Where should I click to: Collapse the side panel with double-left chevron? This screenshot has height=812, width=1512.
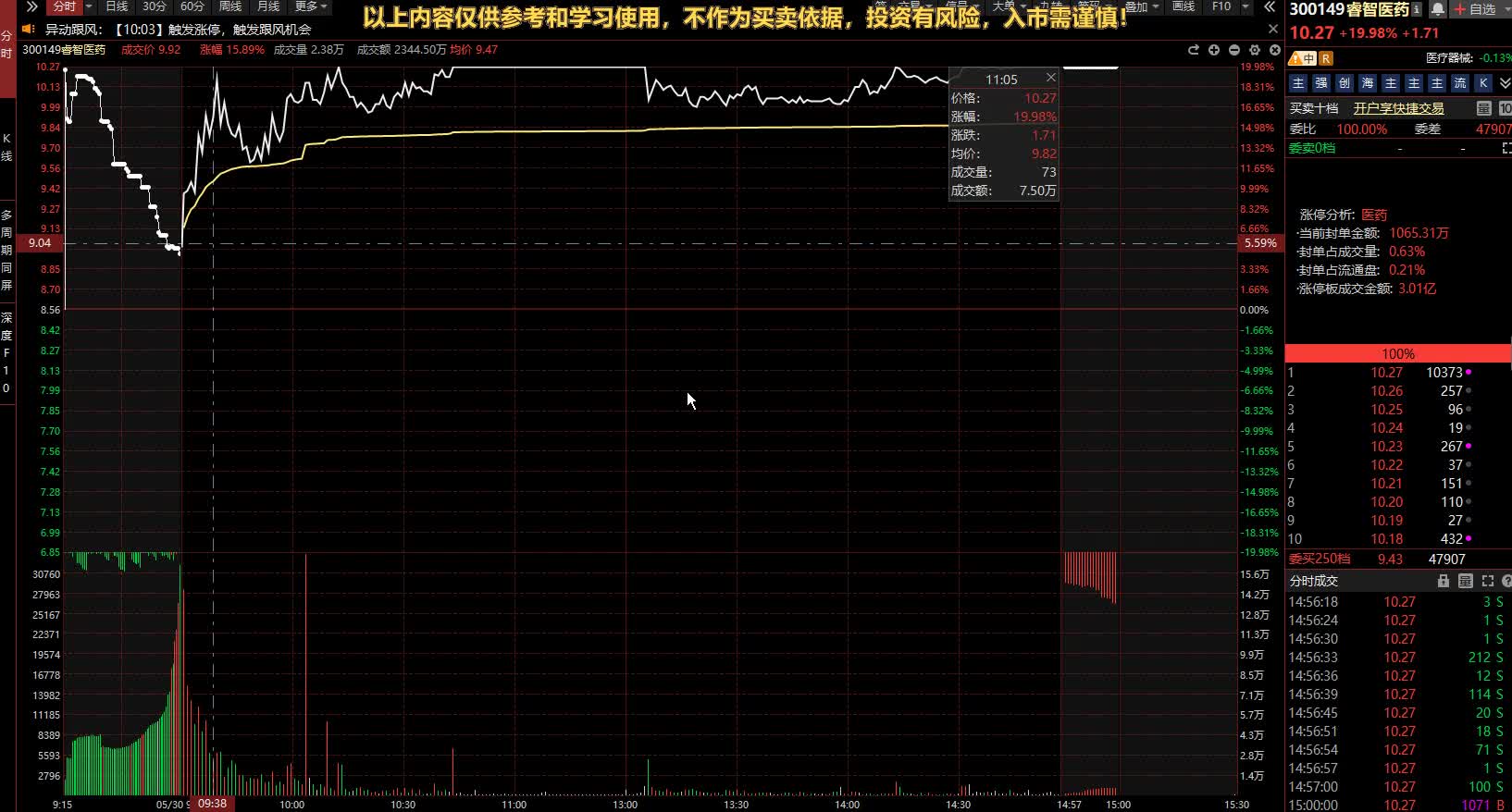[1270, 6]
